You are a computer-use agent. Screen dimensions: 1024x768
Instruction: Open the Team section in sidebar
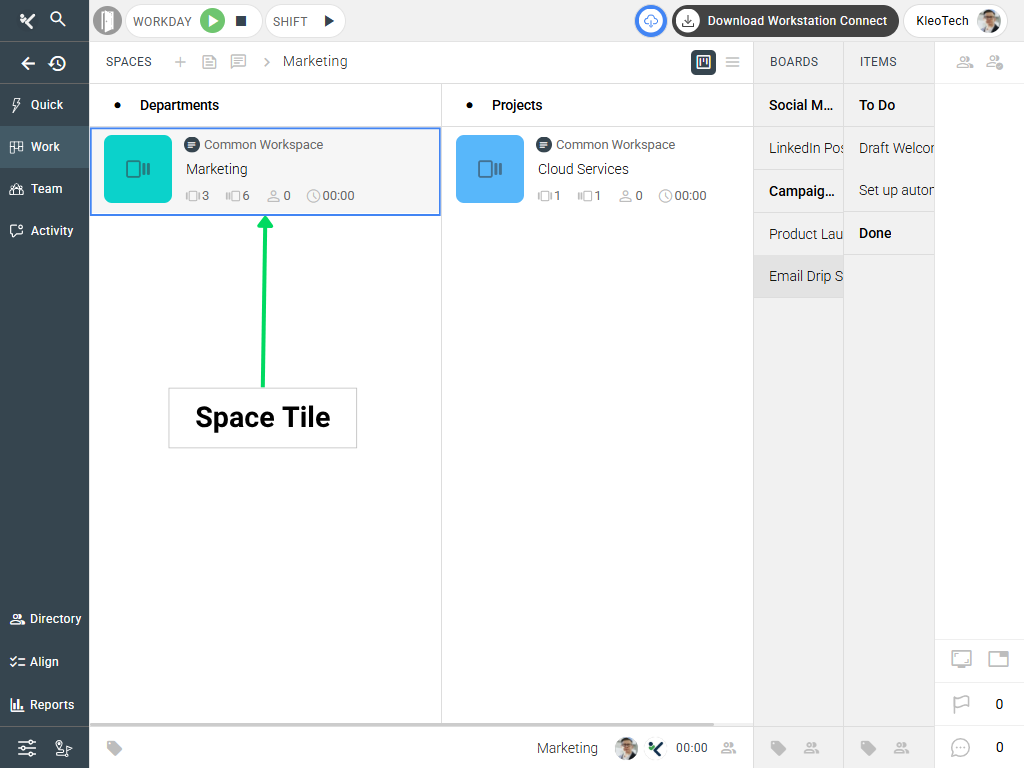click(x=45, y=189)
